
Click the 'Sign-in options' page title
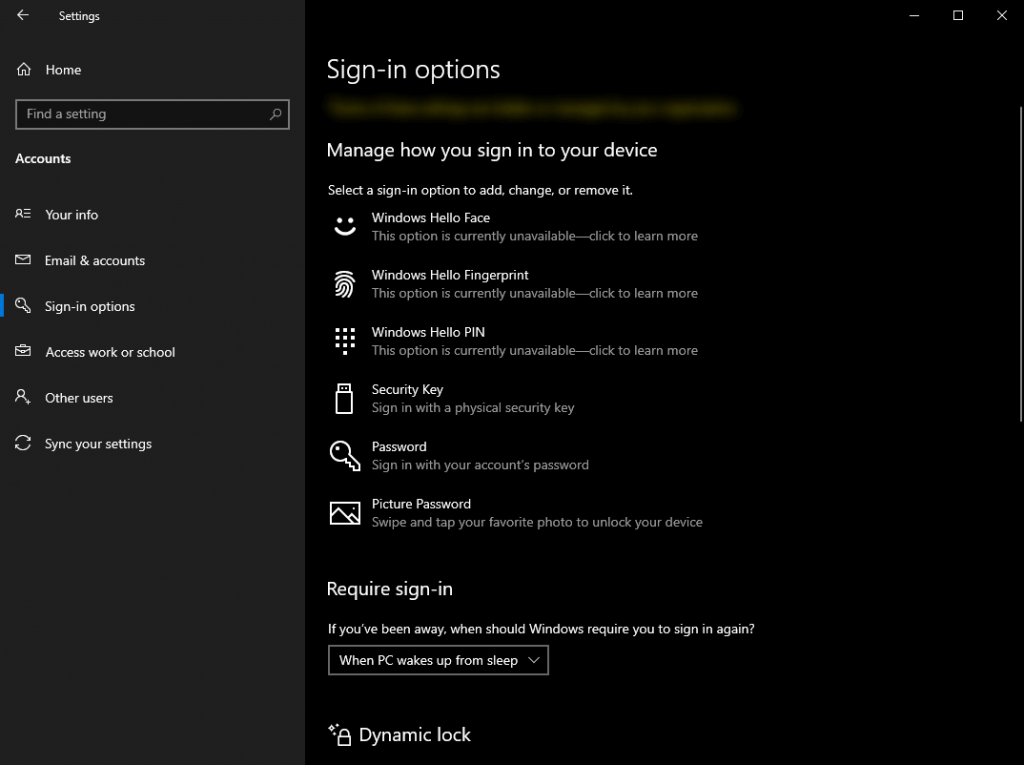tap(413, 69)
